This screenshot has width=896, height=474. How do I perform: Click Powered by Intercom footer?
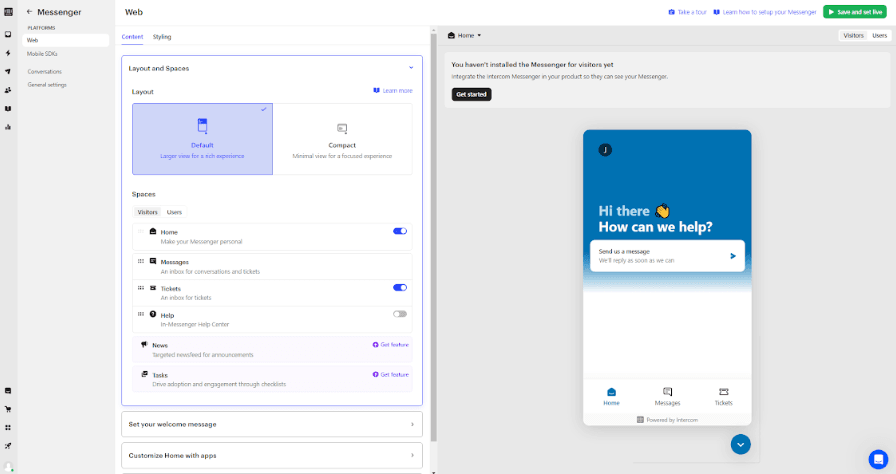[667, 420]
